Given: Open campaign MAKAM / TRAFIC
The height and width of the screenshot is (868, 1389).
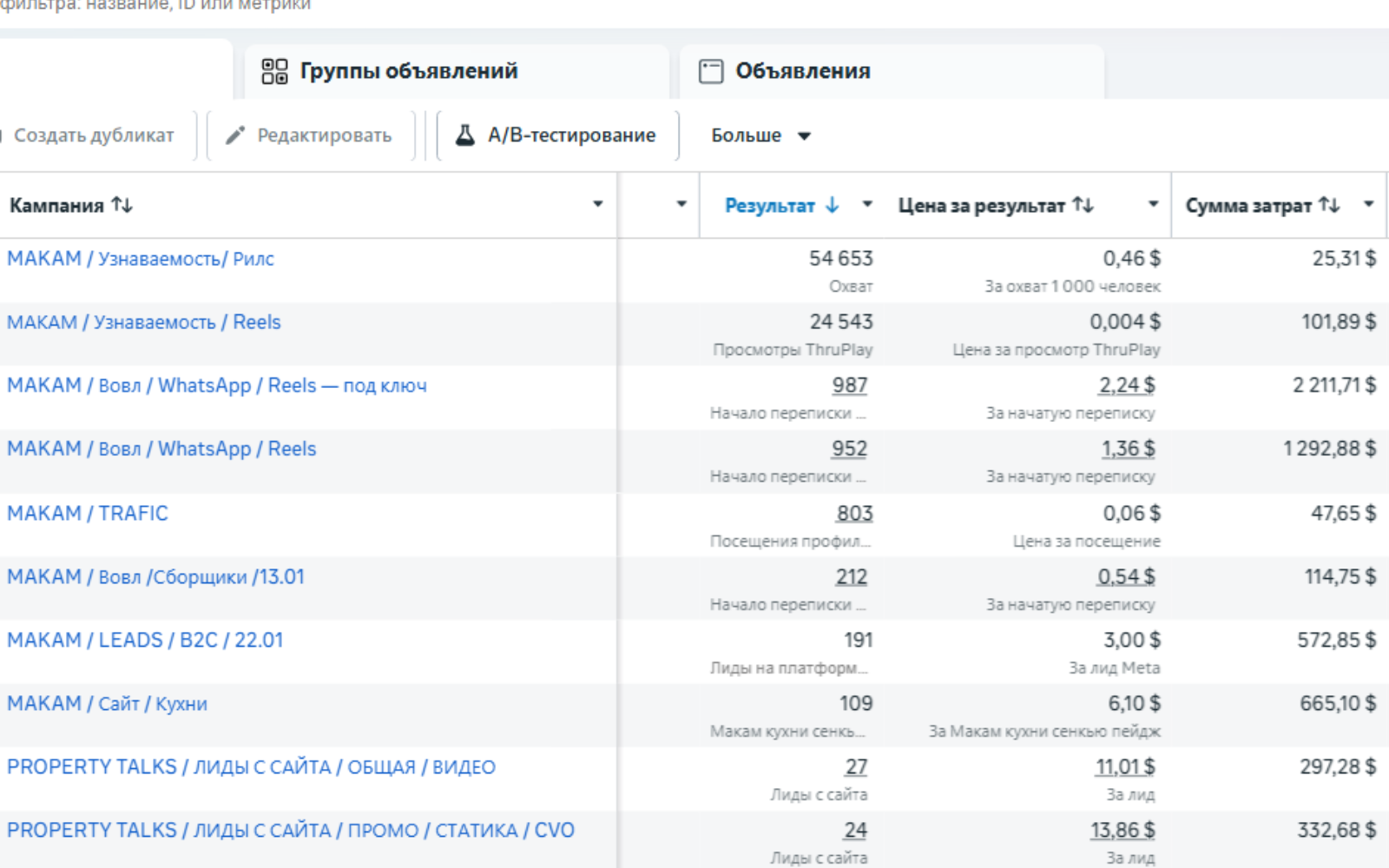Looking at the screenshot, I should (88, 513).
